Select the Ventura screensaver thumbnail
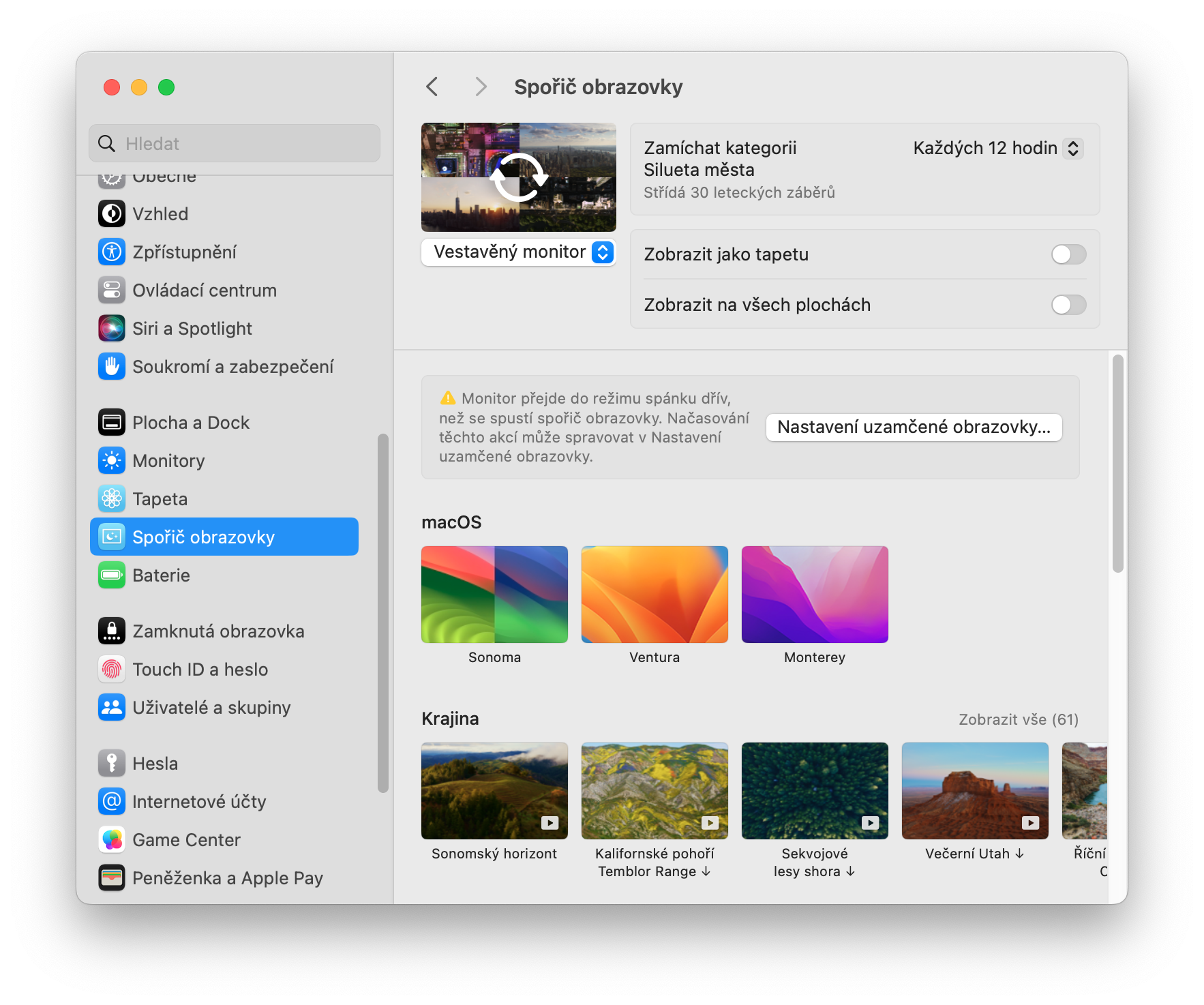This screenshot has width=1204, height=1005. coord(654,595)
